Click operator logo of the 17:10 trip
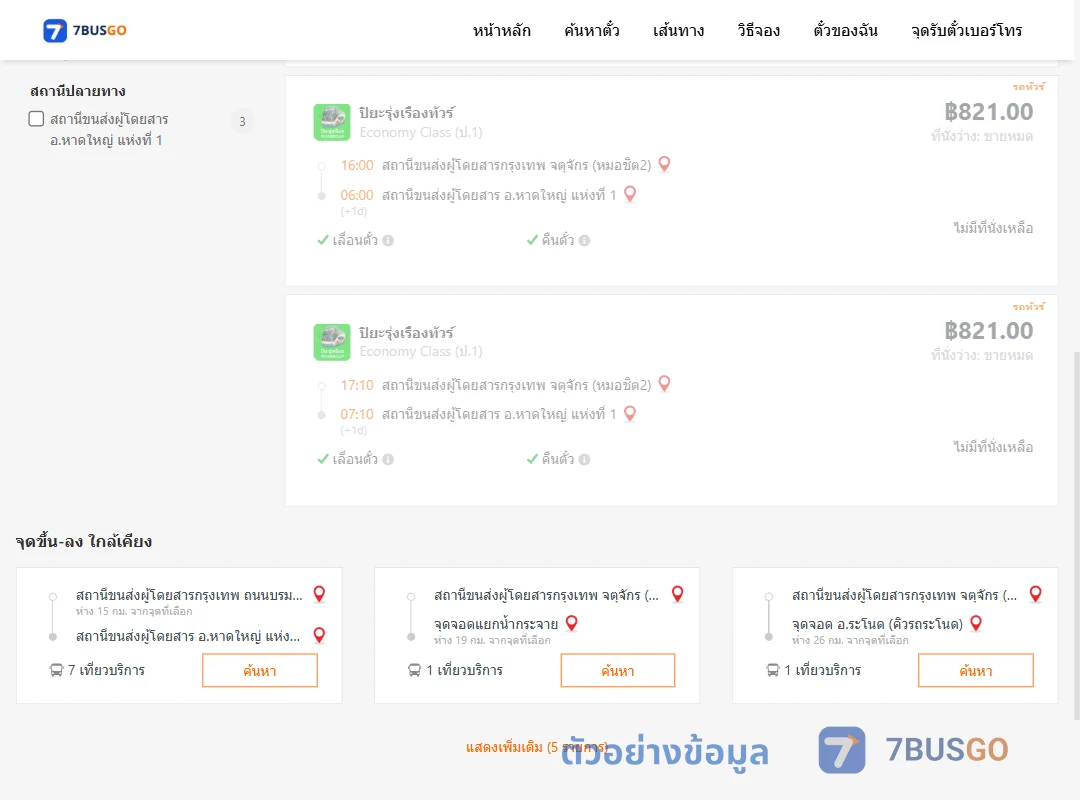 click(x=332, y=342)
